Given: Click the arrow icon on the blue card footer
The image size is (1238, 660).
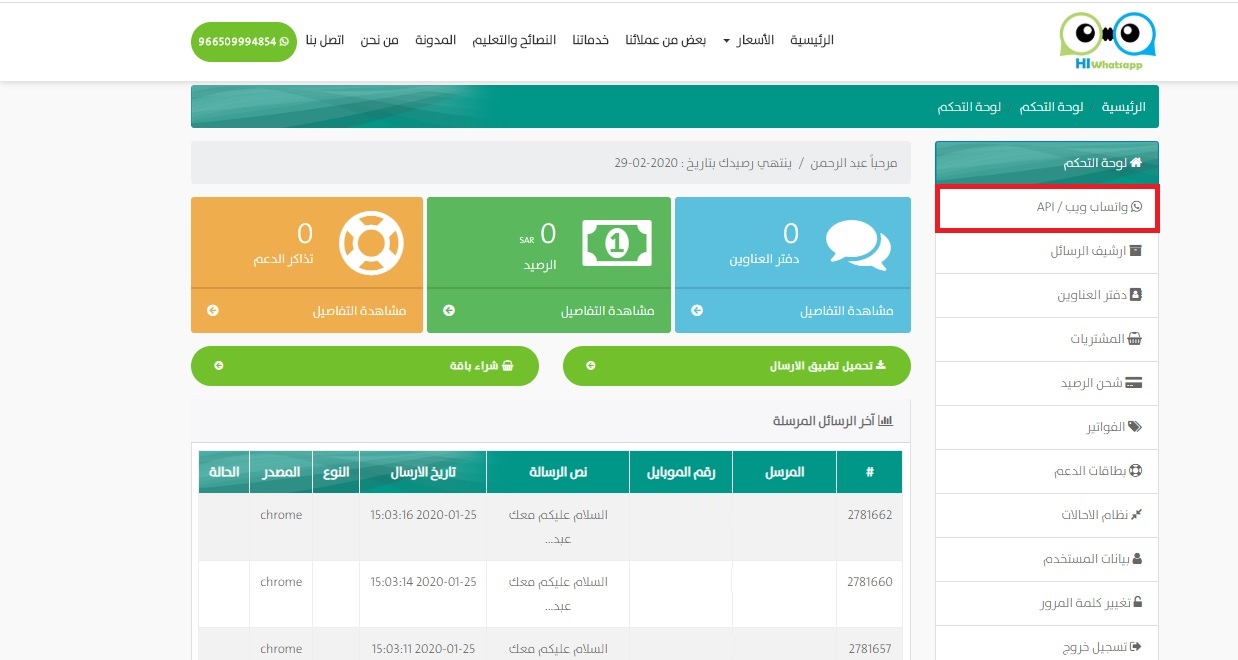Looking at the screenshot, I should [697, 311].
